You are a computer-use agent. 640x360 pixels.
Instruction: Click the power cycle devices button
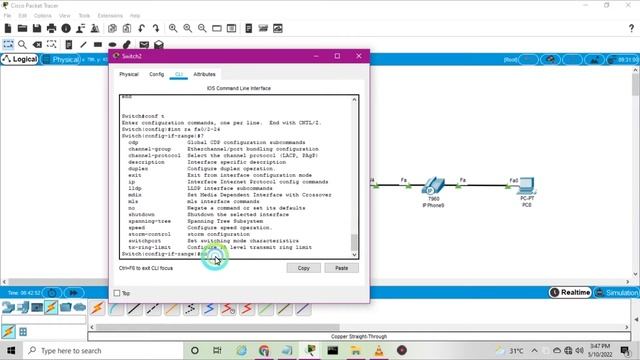point(52,293)
